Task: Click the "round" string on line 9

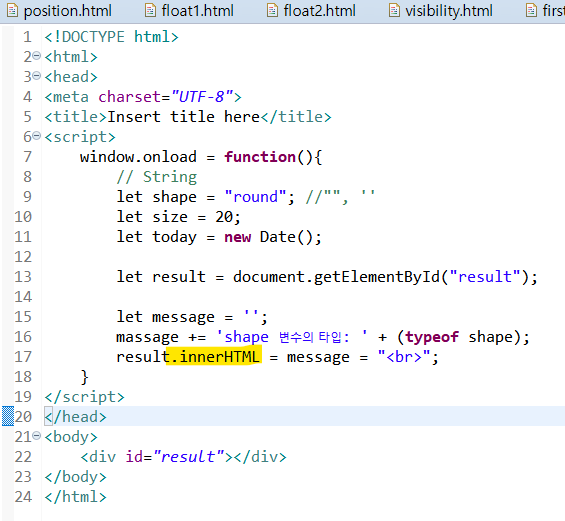Action: click(x=255, y=197)
